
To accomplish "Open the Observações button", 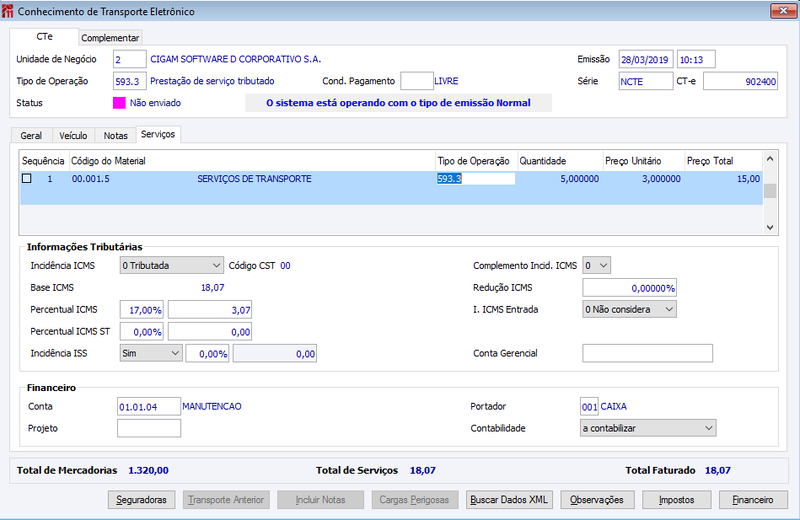I will pos(597,500).
